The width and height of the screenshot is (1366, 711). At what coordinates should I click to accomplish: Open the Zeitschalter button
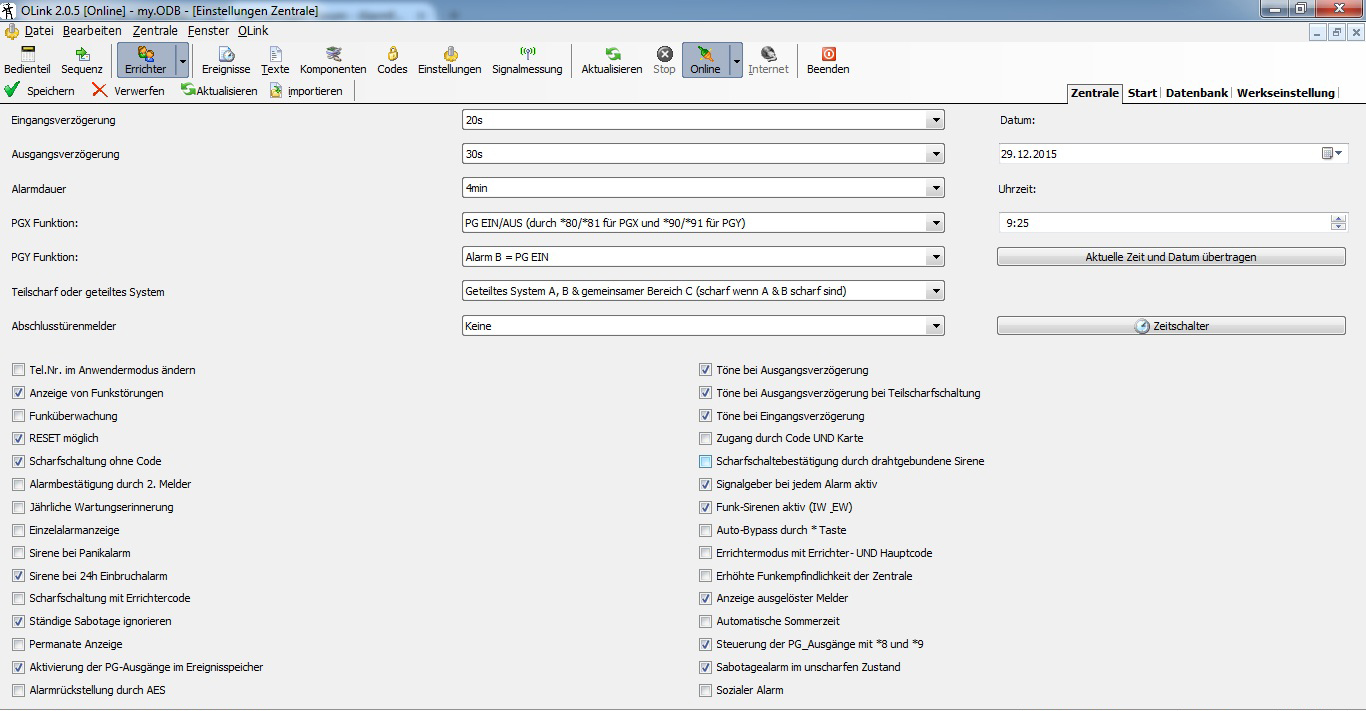click(1171, 326)
